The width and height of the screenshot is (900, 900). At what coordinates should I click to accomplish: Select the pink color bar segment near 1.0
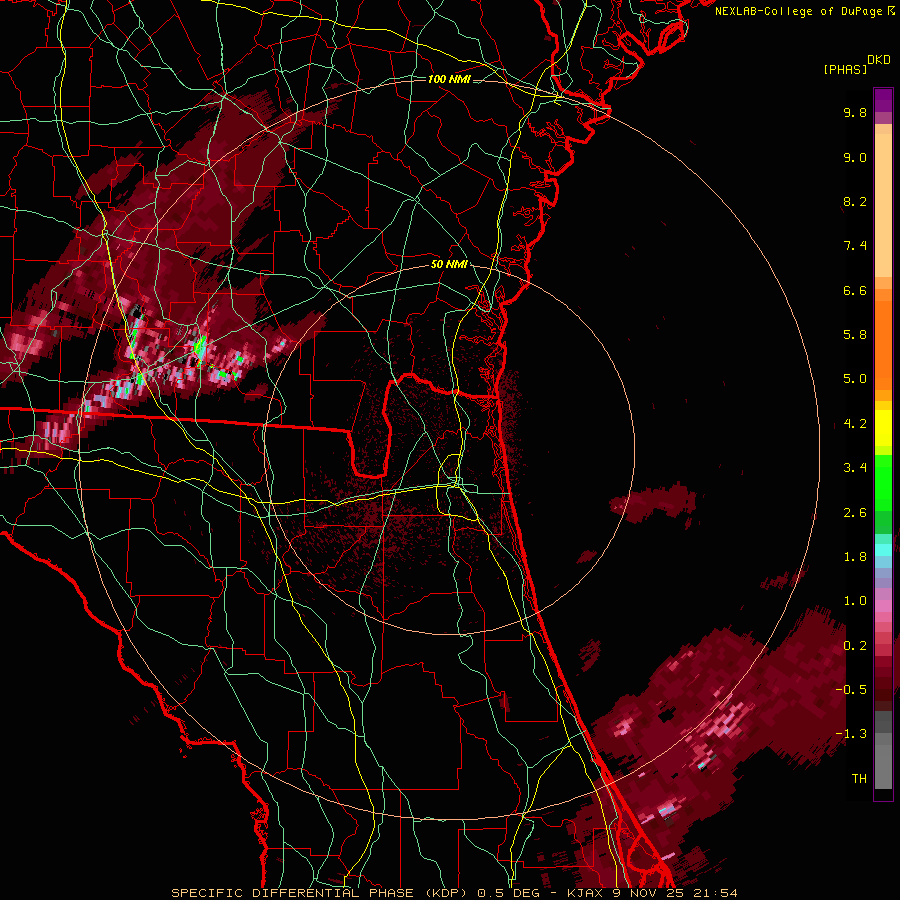[883, 606]
